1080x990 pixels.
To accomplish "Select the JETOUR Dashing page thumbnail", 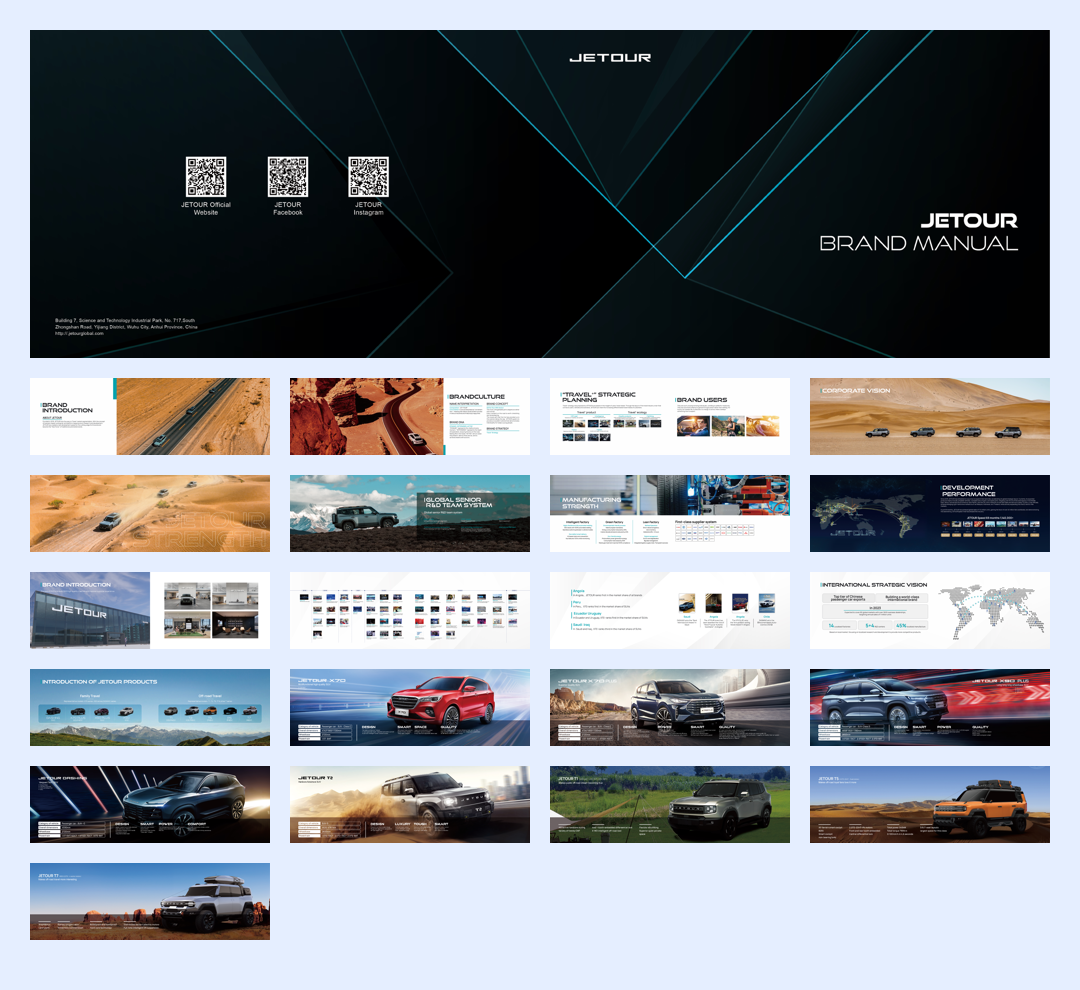I will pyautogui.click(x=150, y=804).
